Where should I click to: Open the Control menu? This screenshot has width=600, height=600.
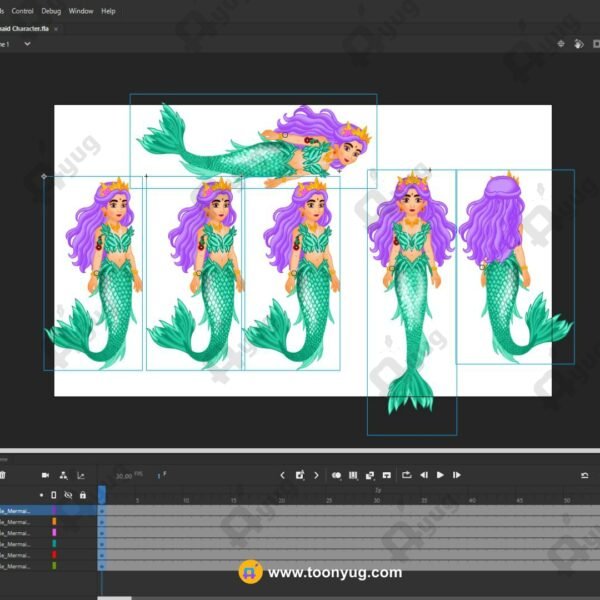pos(22,11)
